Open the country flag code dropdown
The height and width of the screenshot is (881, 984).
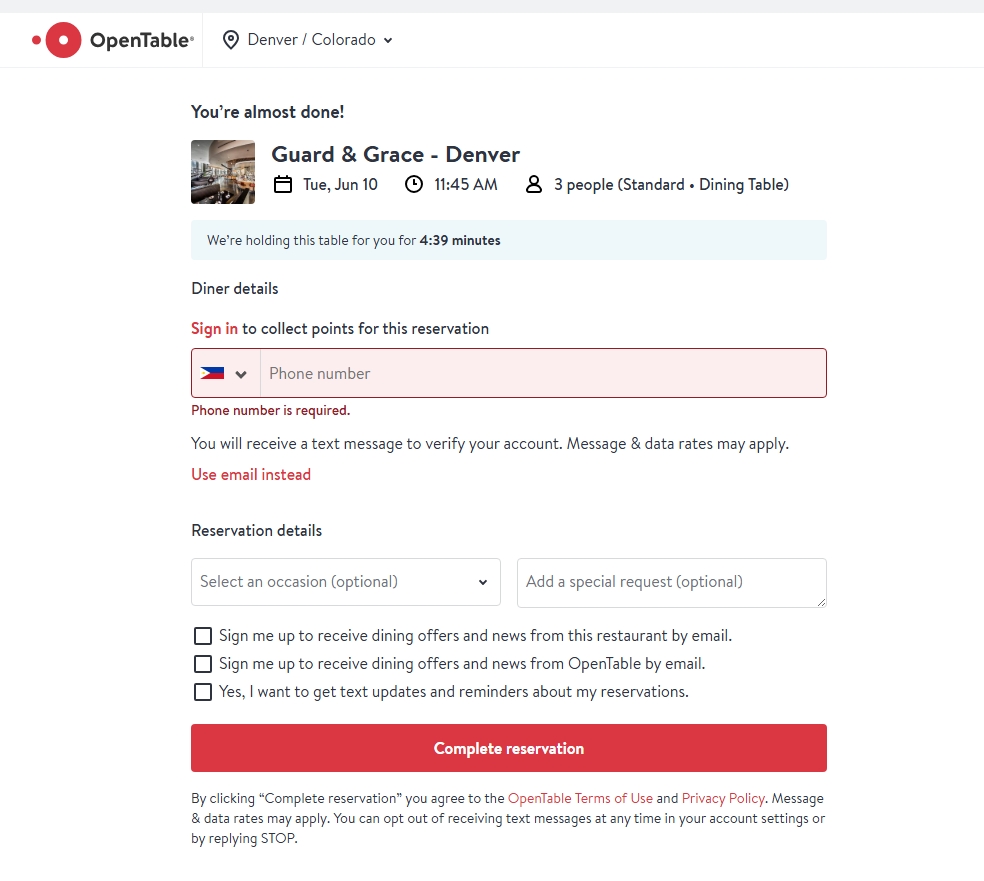pos(226,373)
